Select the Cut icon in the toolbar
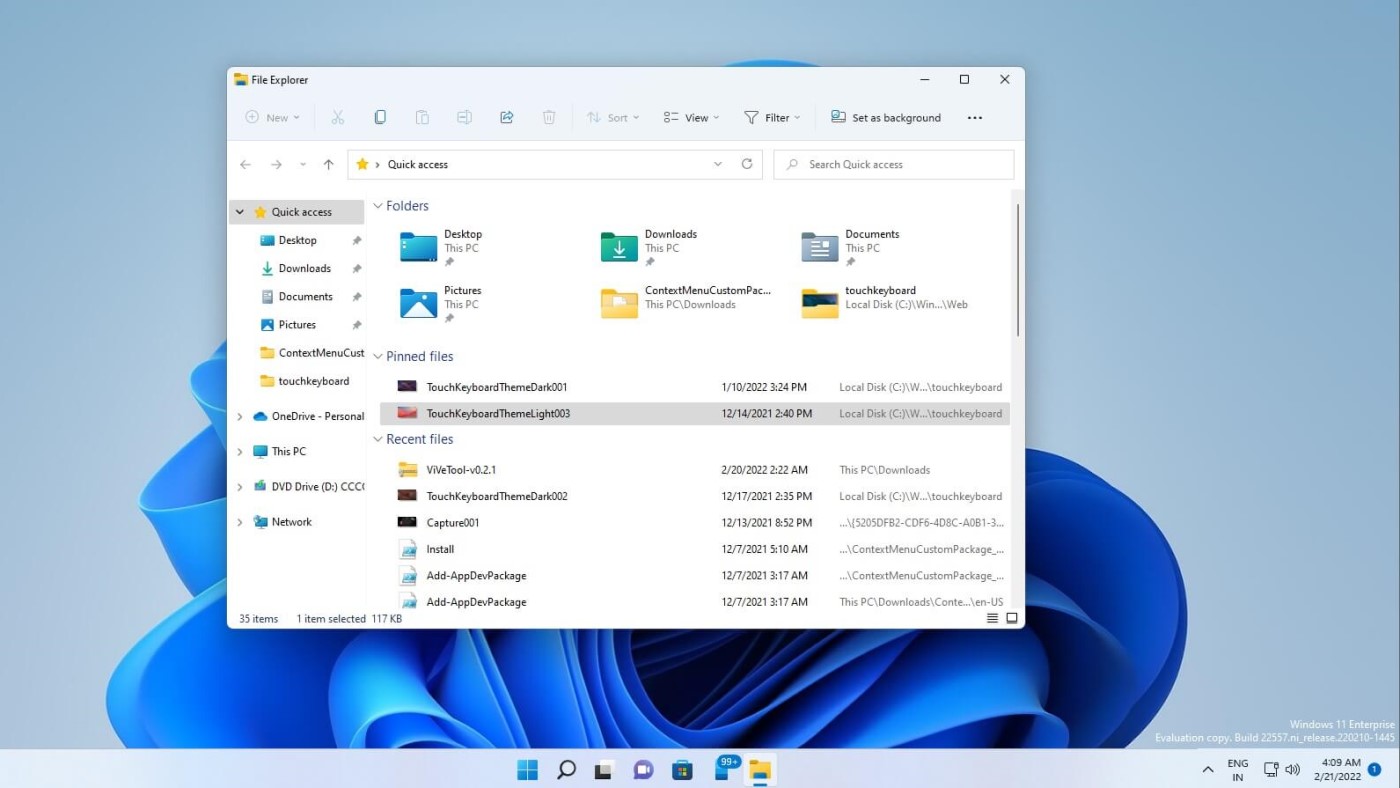1400x788 pixels. [338, 117]
